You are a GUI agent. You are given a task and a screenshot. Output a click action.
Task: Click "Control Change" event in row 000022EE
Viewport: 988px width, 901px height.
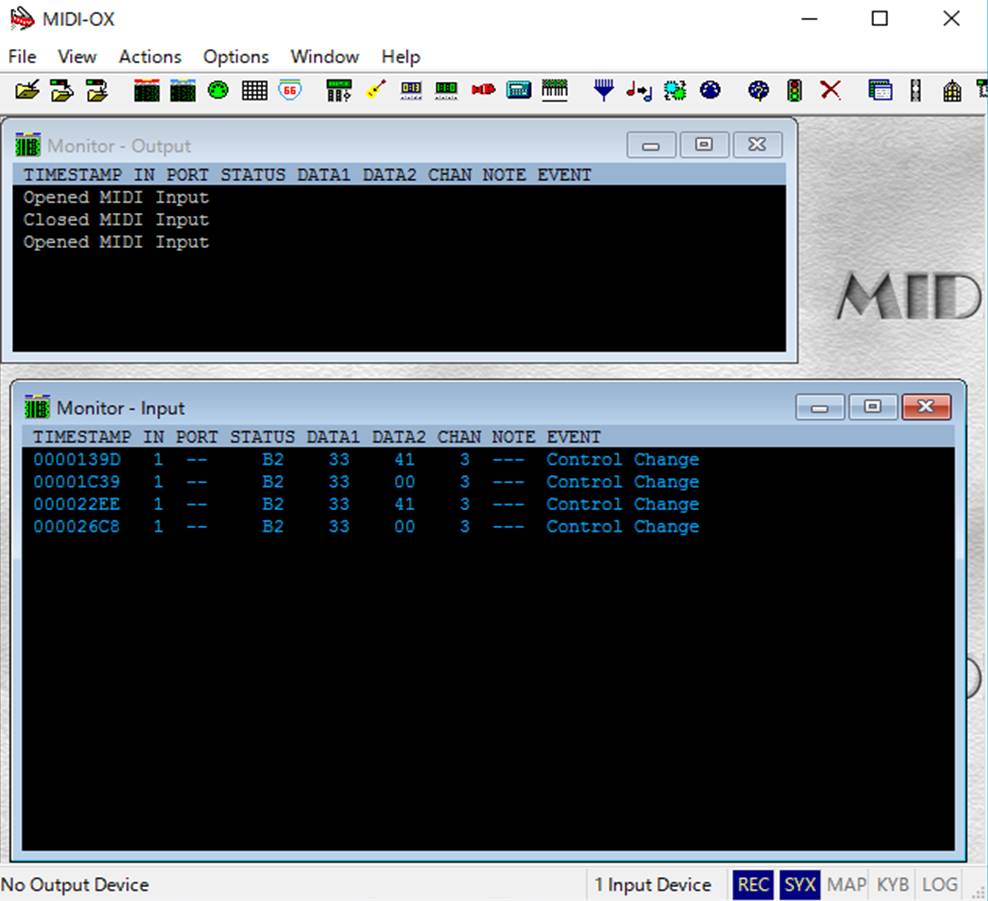[x=623, y=505]
